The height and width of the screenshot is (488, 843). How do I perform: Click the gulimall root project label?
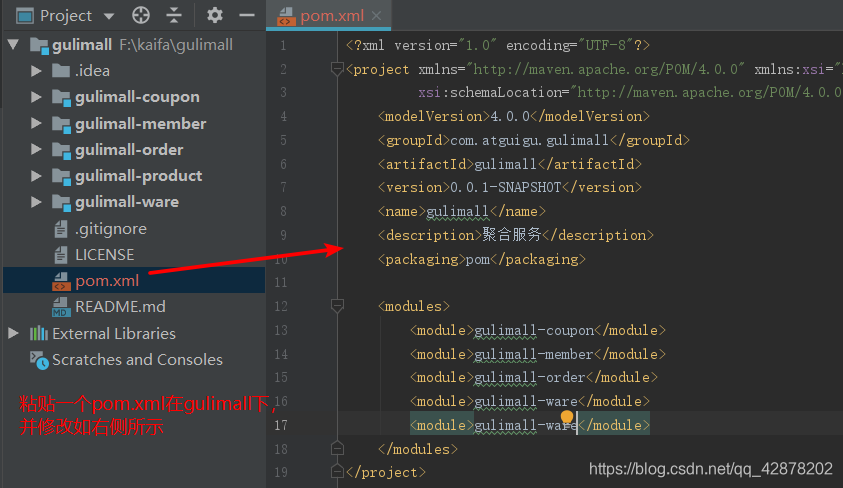point(82,45)
